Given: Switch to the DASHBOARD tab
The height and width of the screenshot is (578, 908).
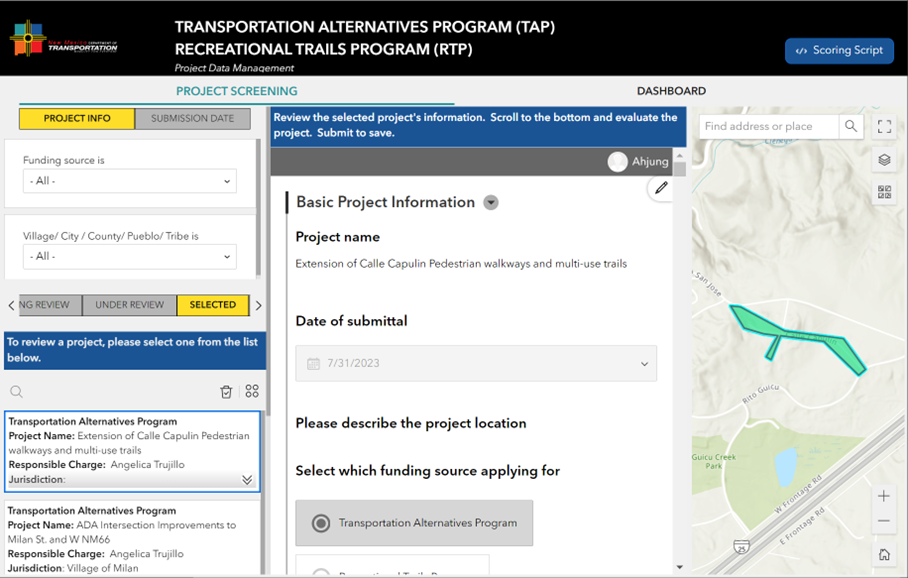Looking at the screenshot, I should click(x=671, y=91).
